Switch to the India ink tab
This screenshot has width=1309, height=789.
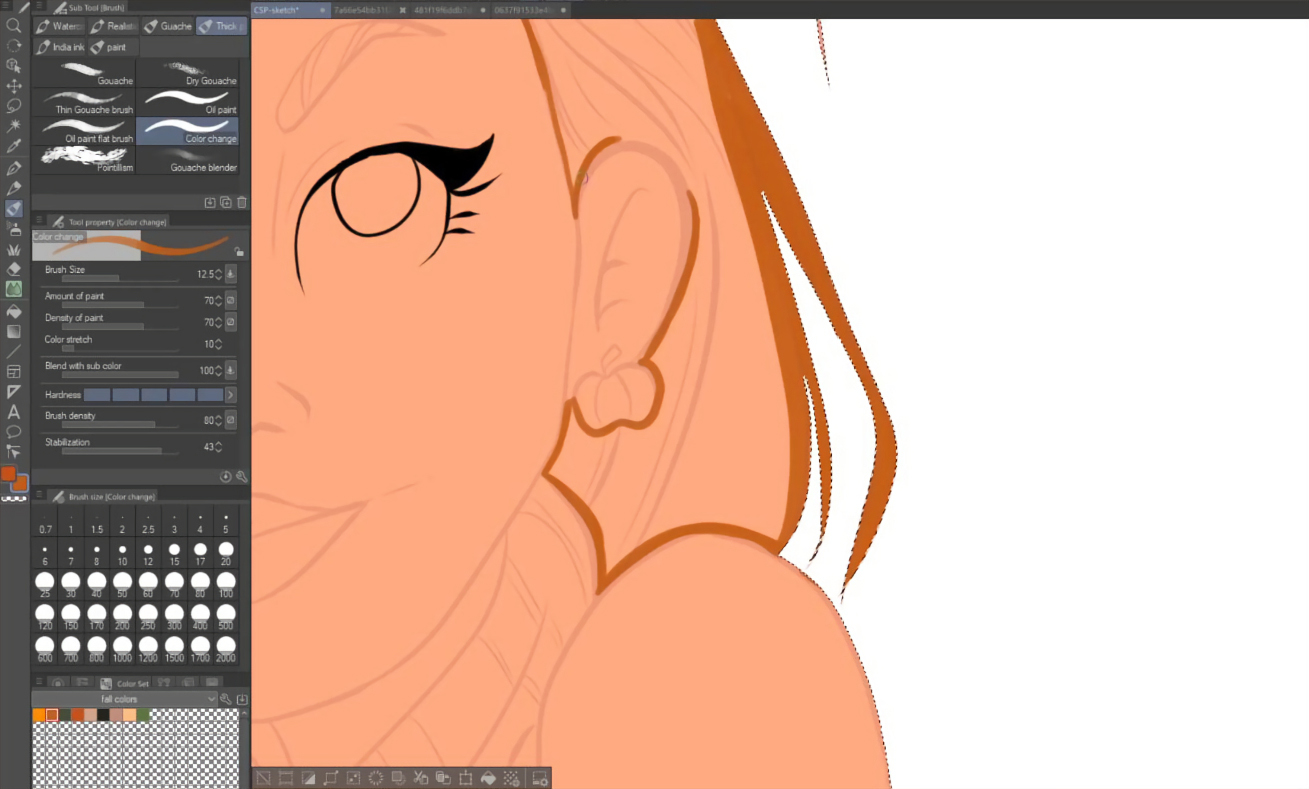[x=60, y=47]
